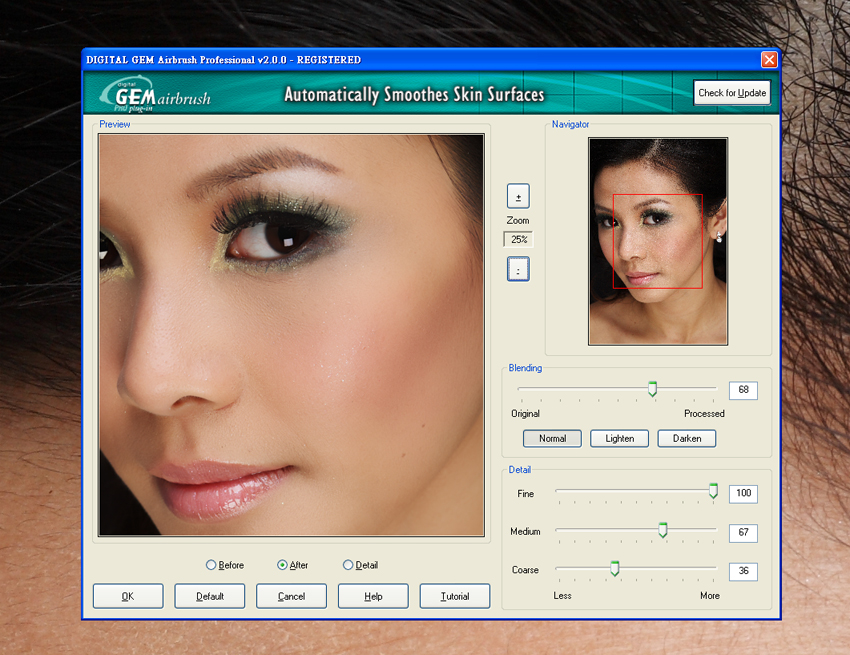Open Help for the plug-in
Screen dimensions: 850x655
click(373, 596)
